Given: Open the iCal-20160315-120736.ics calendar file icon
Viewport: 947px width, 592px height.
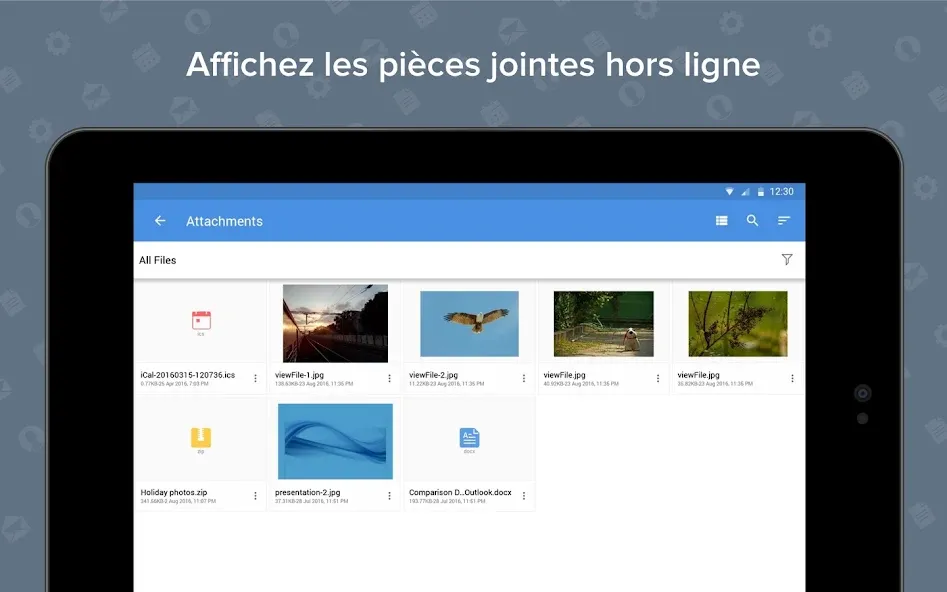Looking at the screenshot, I should coord(201,323).
